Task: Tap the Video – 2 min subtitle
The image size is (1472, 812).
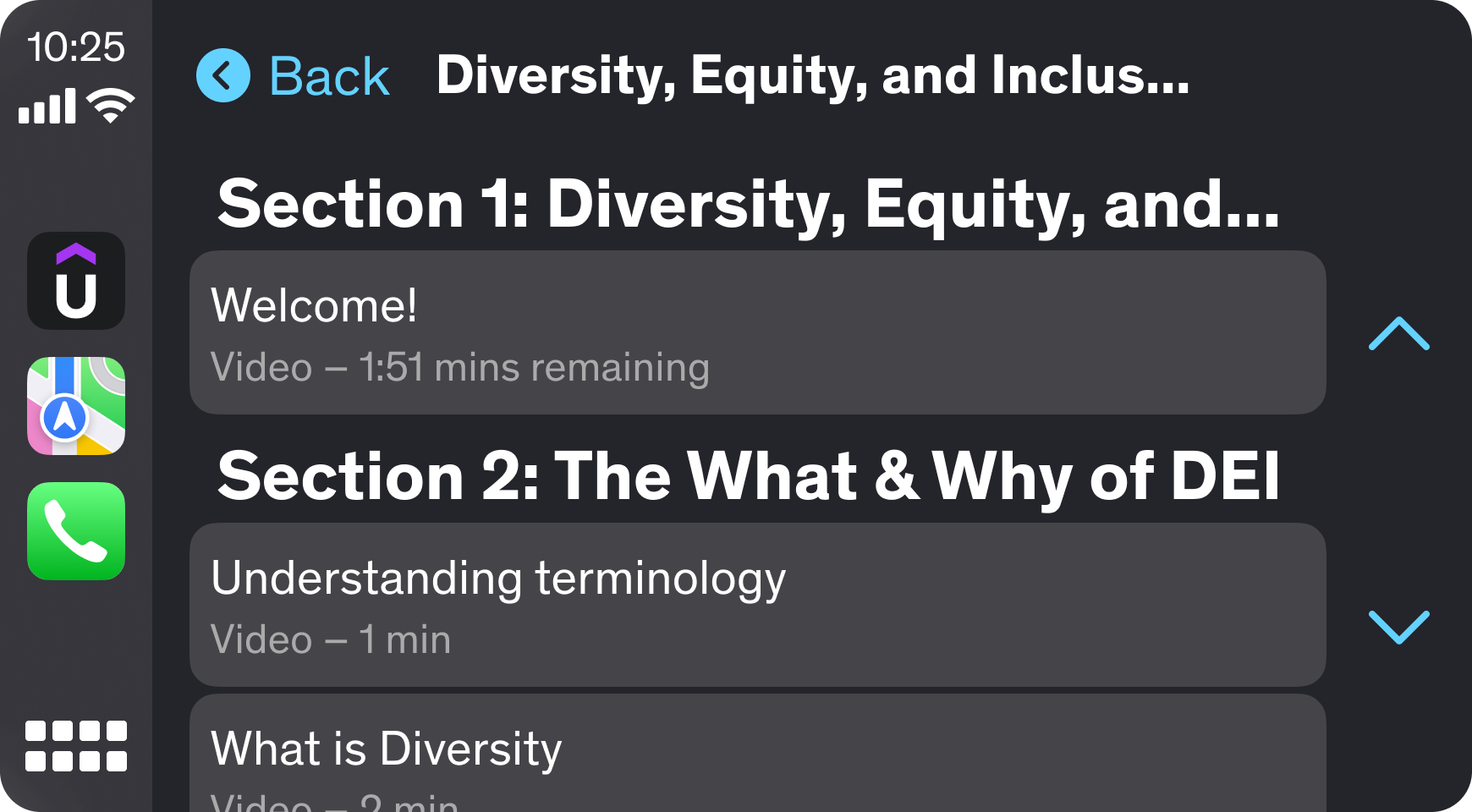Action: (334, 802)
